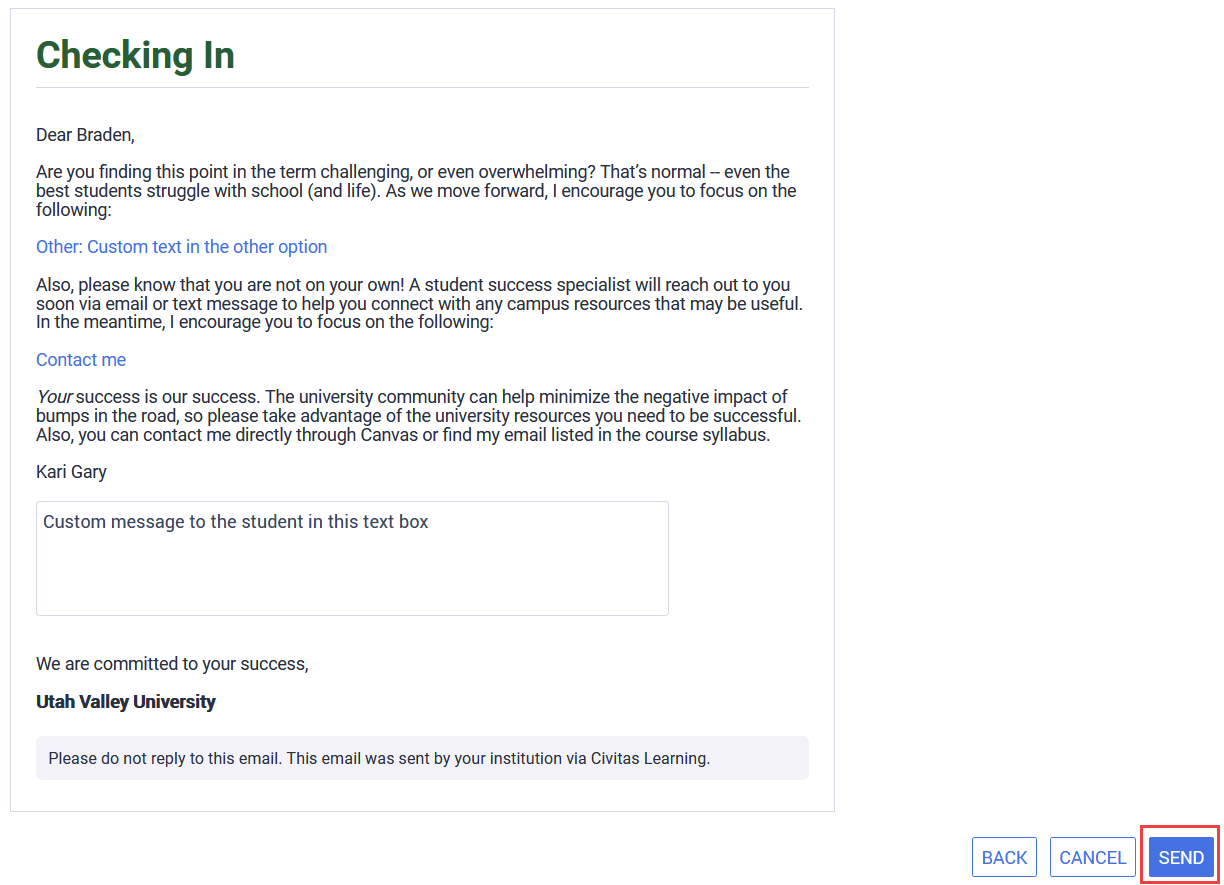
Task: Follow the blue 'Contact me' hyperlink
Action: [80, 359]
